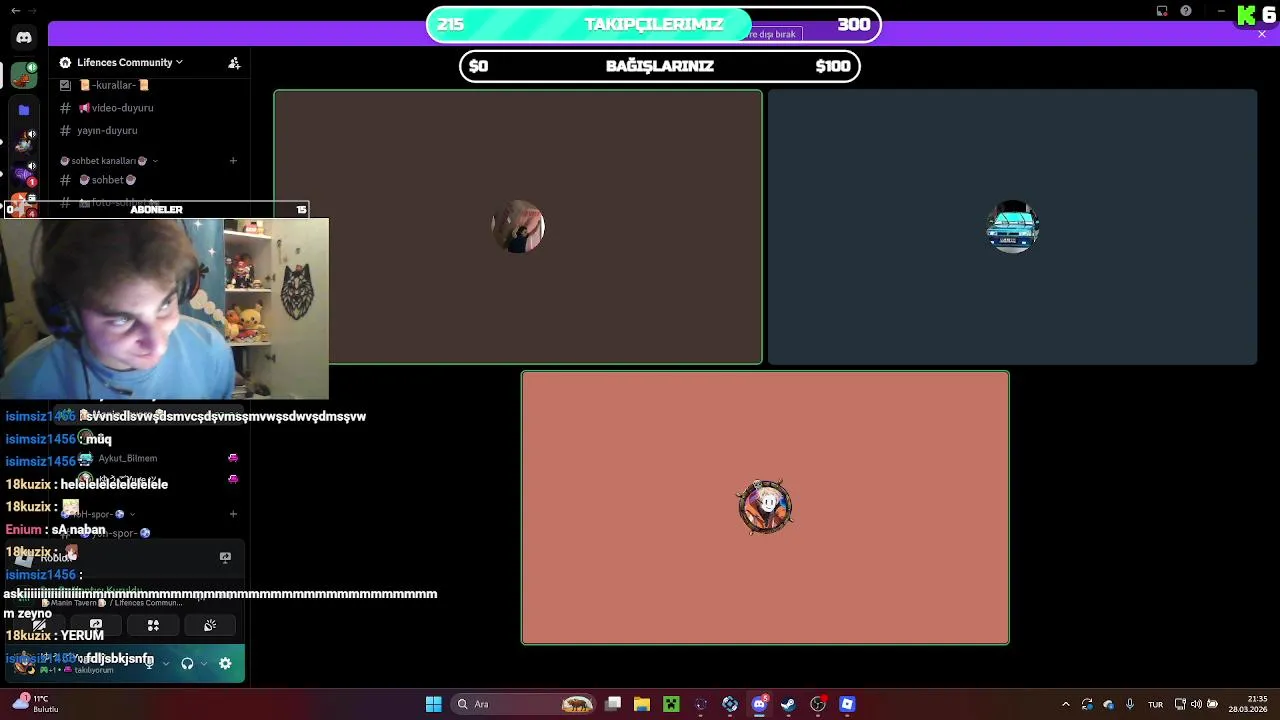Switch the TUR keyboard language
Image resolution: width=1280 pixels, height=720 pixels.
click(1155, 704)
